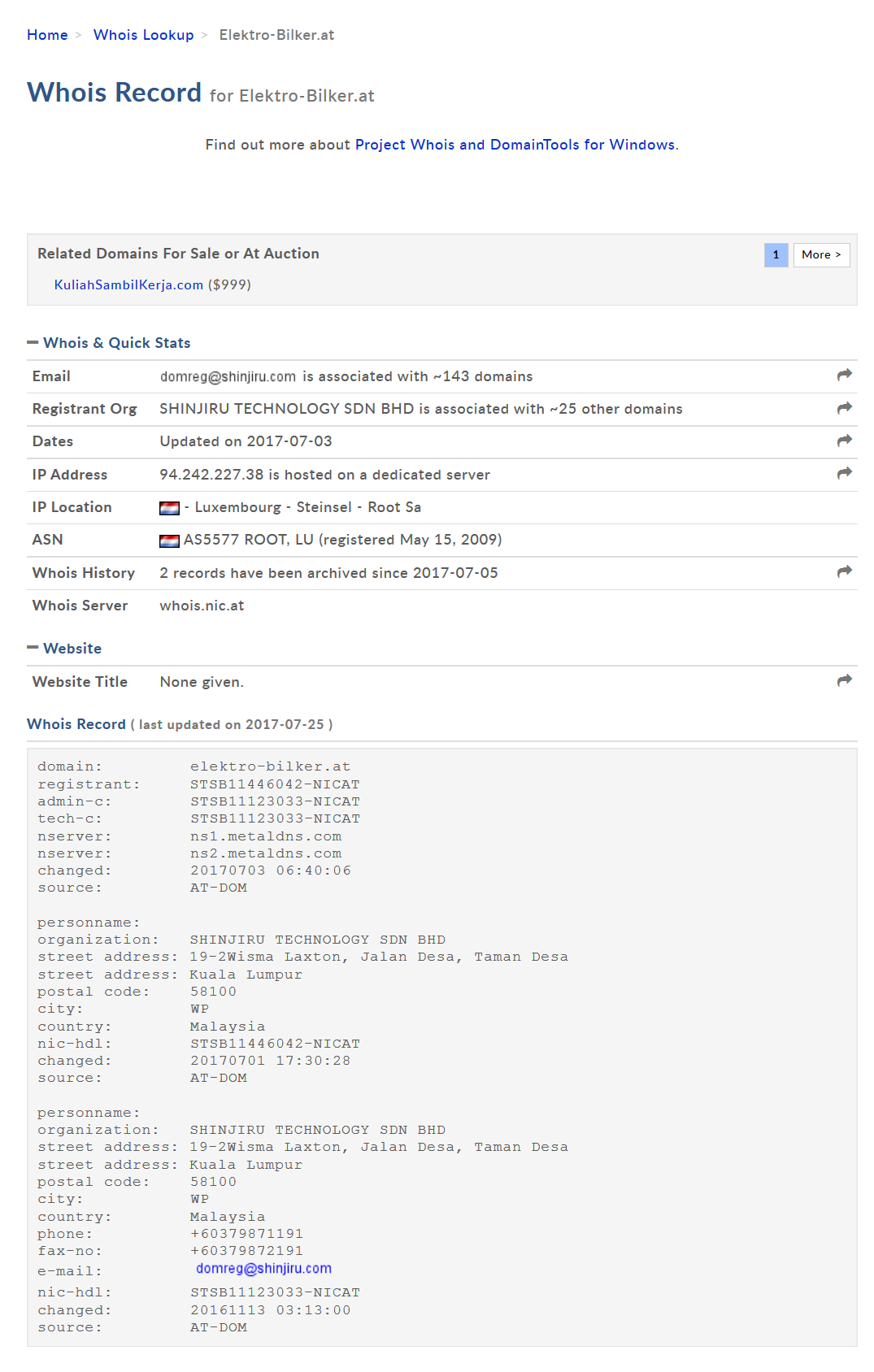Collapse the Whois & Quick Stats section

coord(33,342)
